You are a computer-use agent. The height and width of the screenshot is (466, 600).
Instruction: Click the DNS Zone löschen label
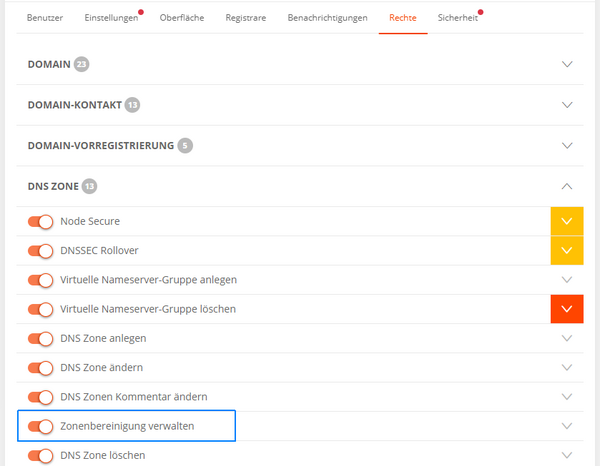(x=103, y=455)
